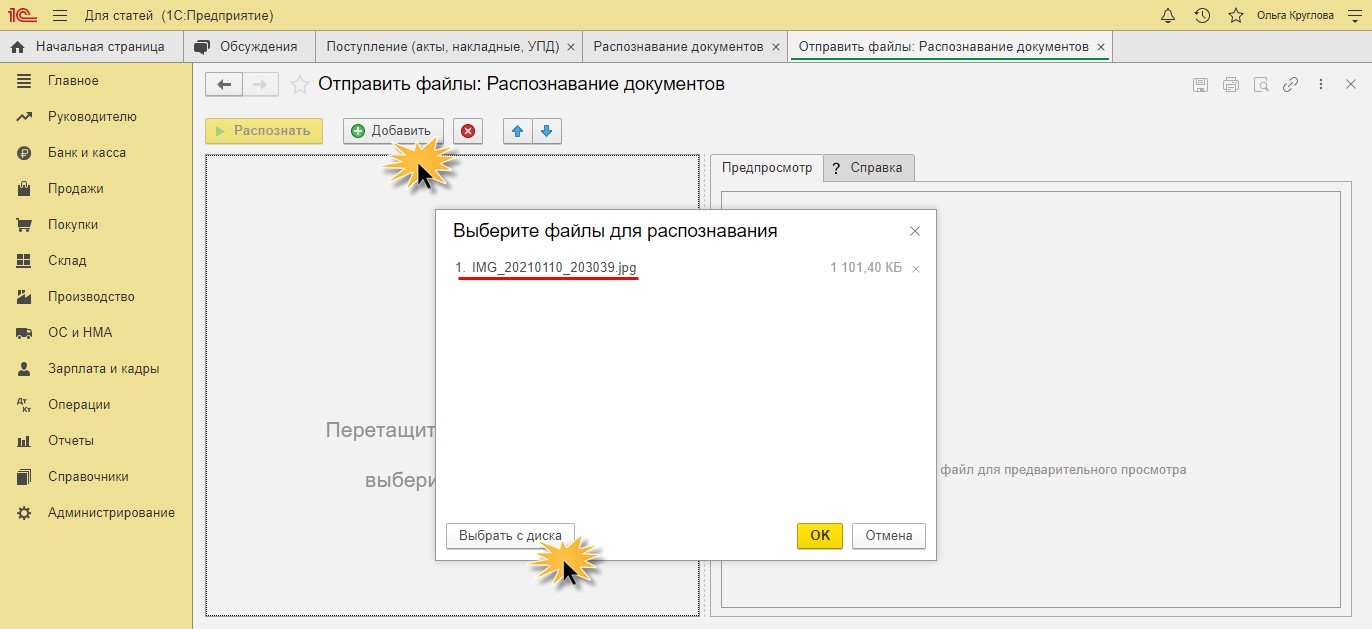Close the Поступление (акты, накладные, УПД) tab

pos(571,47)
